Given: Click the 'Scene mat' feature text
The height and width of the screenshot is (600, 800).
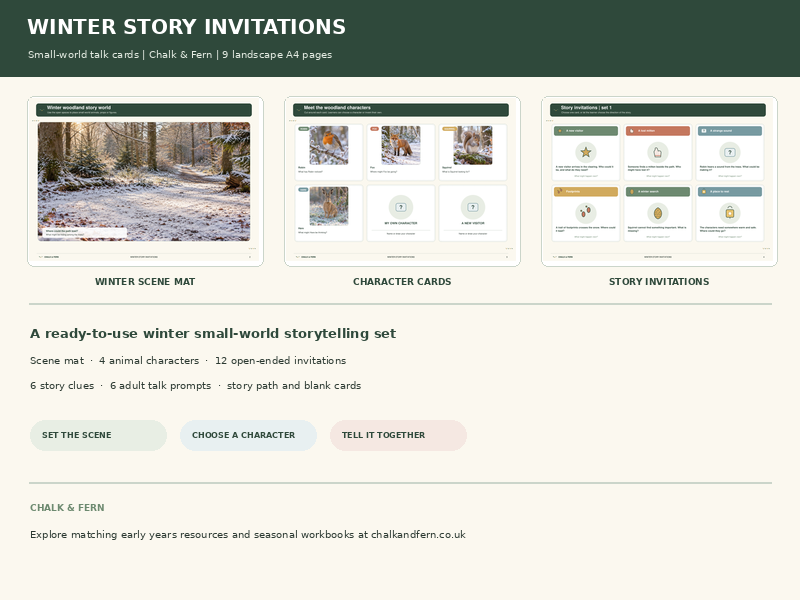Looking at the screenshot, I should click(57, 361).
